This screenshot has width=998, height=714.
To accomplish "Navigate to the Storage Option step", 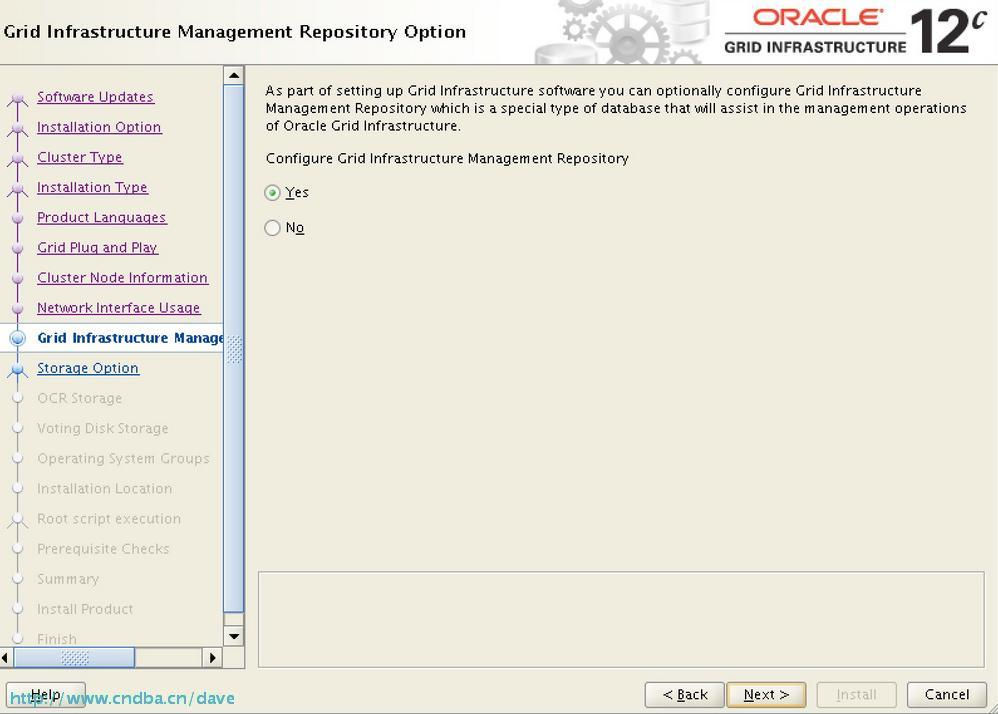I will point(88,368).
